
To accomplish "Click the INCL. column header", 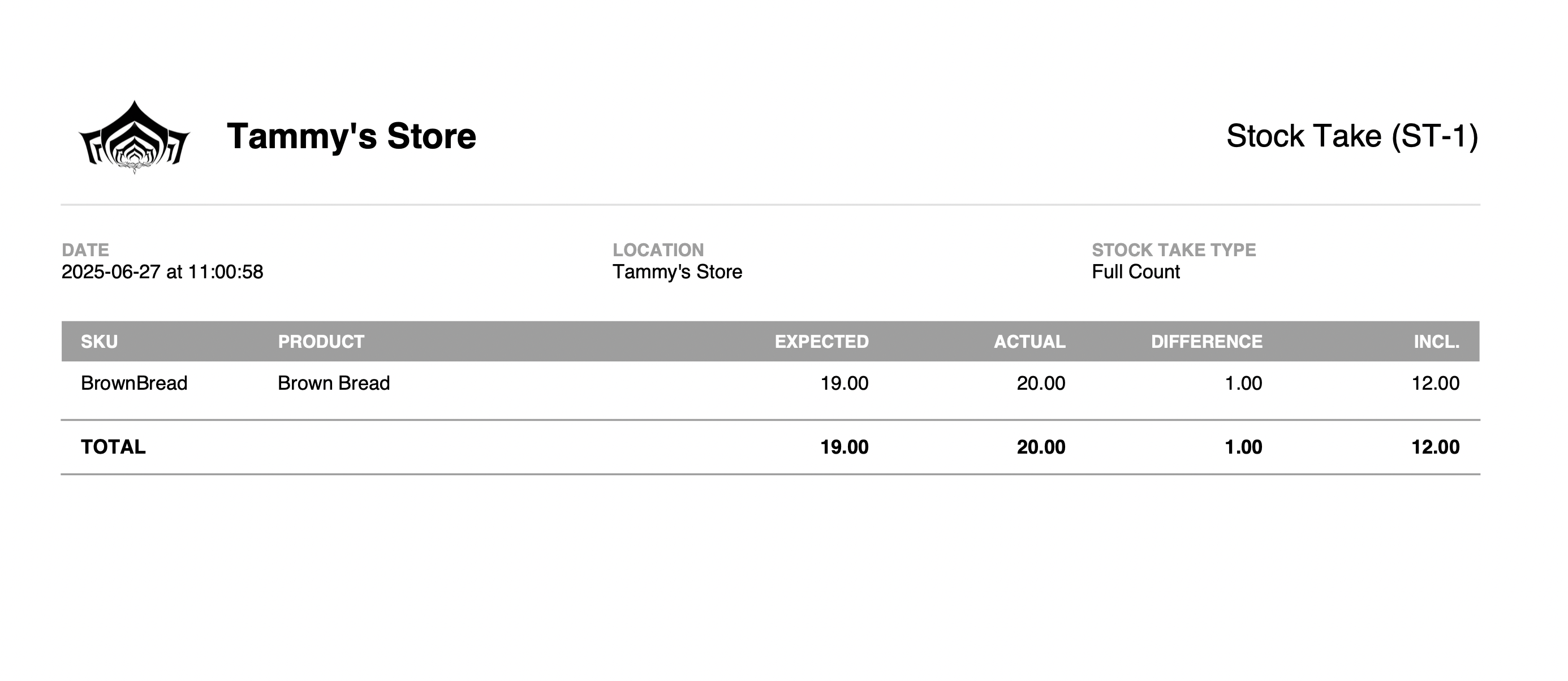I will click(1436, 342).
